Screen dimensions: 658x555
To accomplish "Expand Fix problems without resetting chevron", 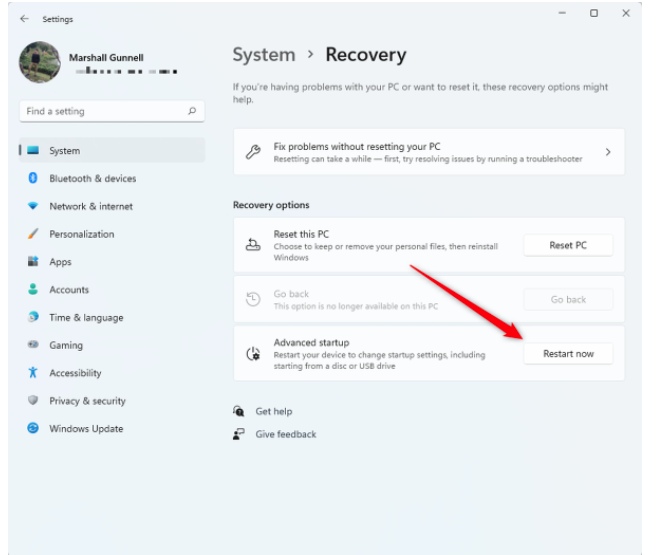I will pyautogui.click(x=608, y=153).
